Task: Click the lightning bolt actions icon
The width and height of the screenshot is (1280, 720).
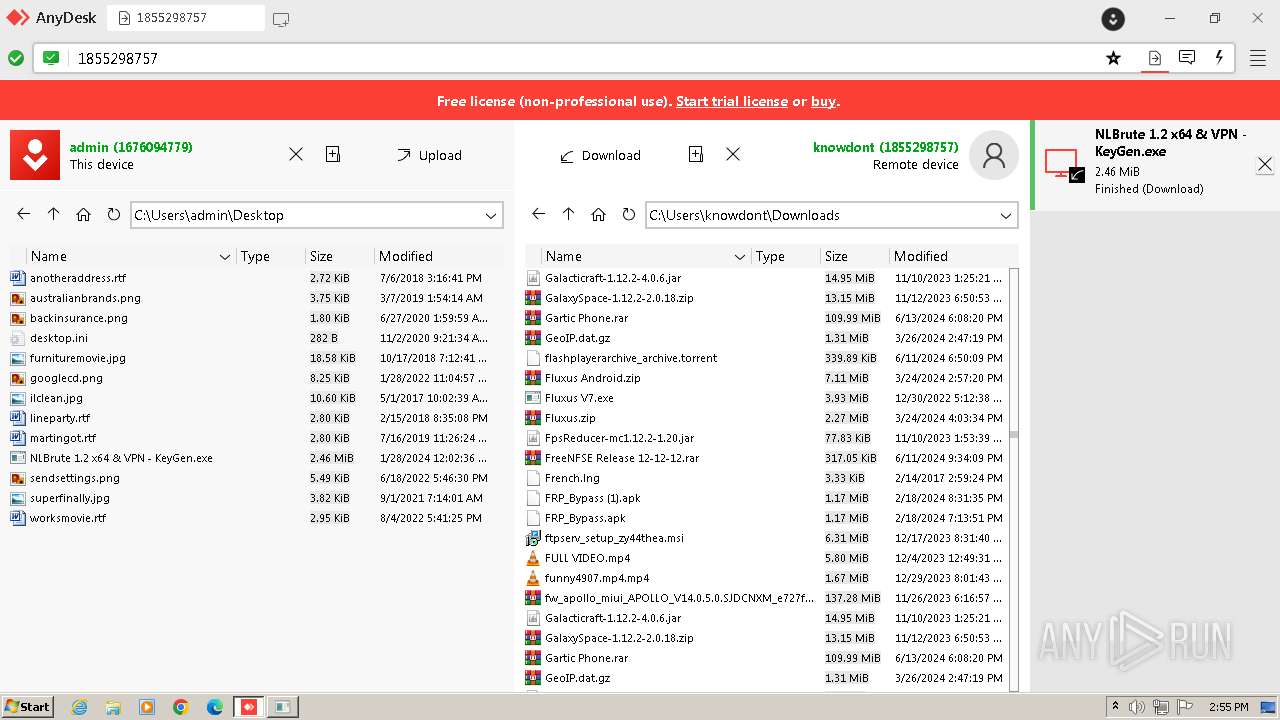Action: (x=1219, y=58)
